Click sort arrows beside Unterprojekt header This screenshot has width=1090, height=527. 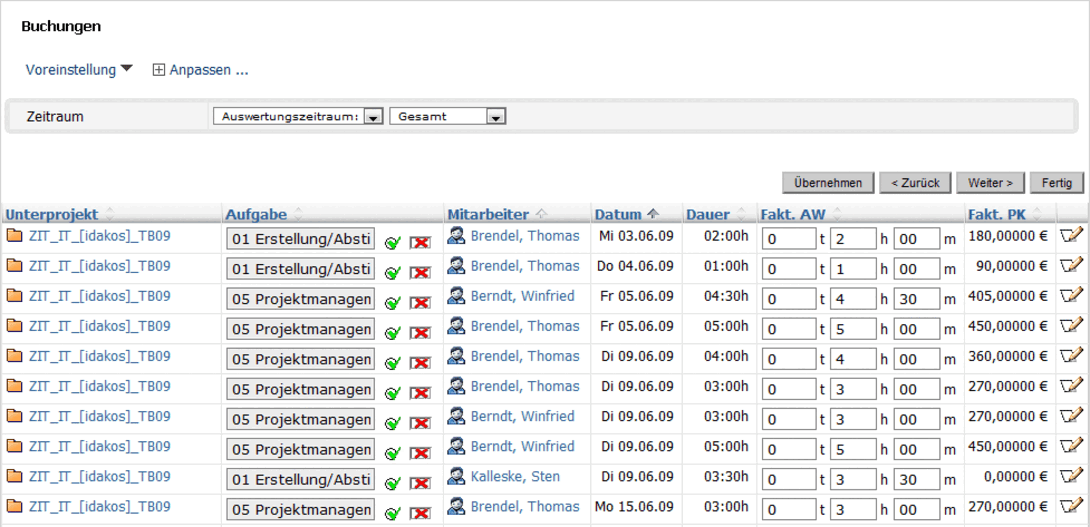(x=109, y=214)
